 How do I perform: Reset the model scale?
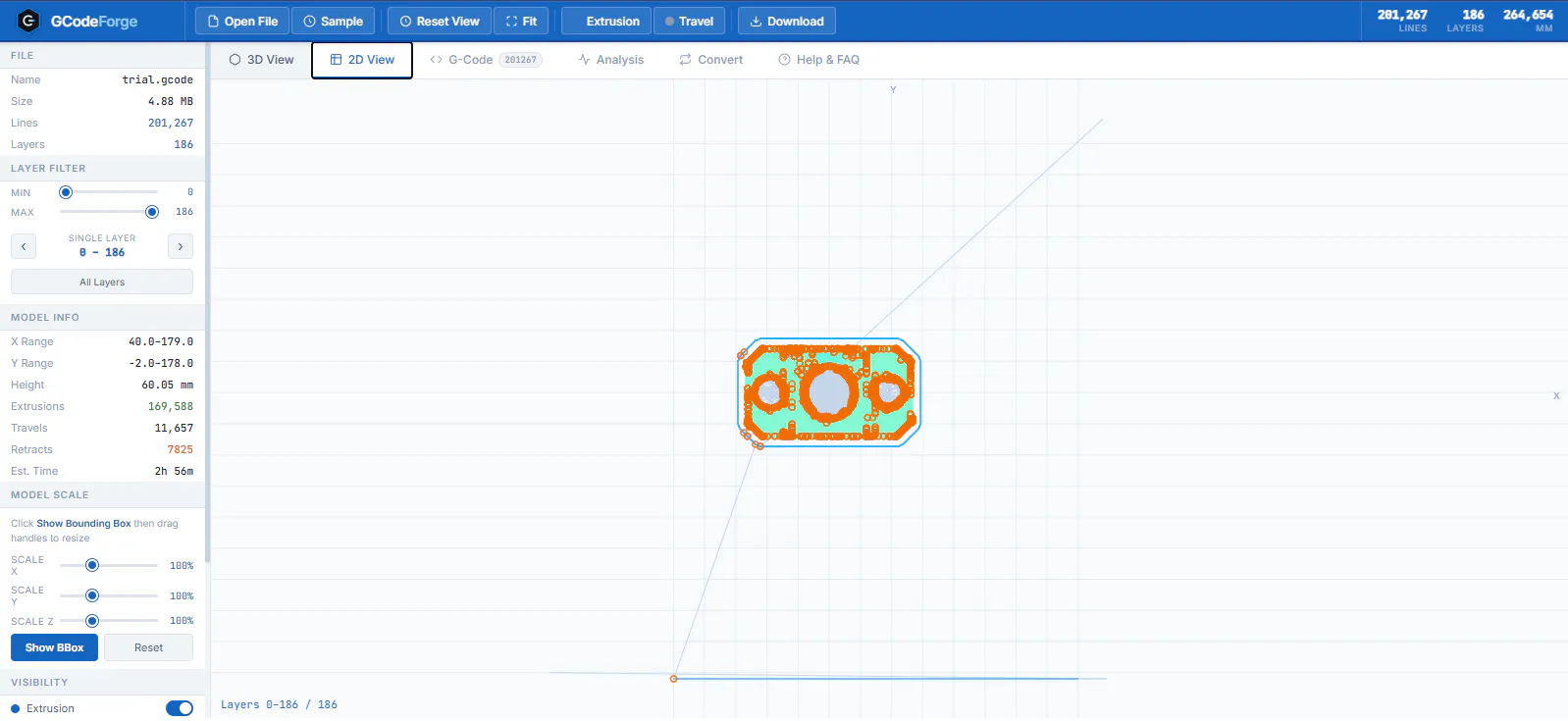(x=149, y=647)
